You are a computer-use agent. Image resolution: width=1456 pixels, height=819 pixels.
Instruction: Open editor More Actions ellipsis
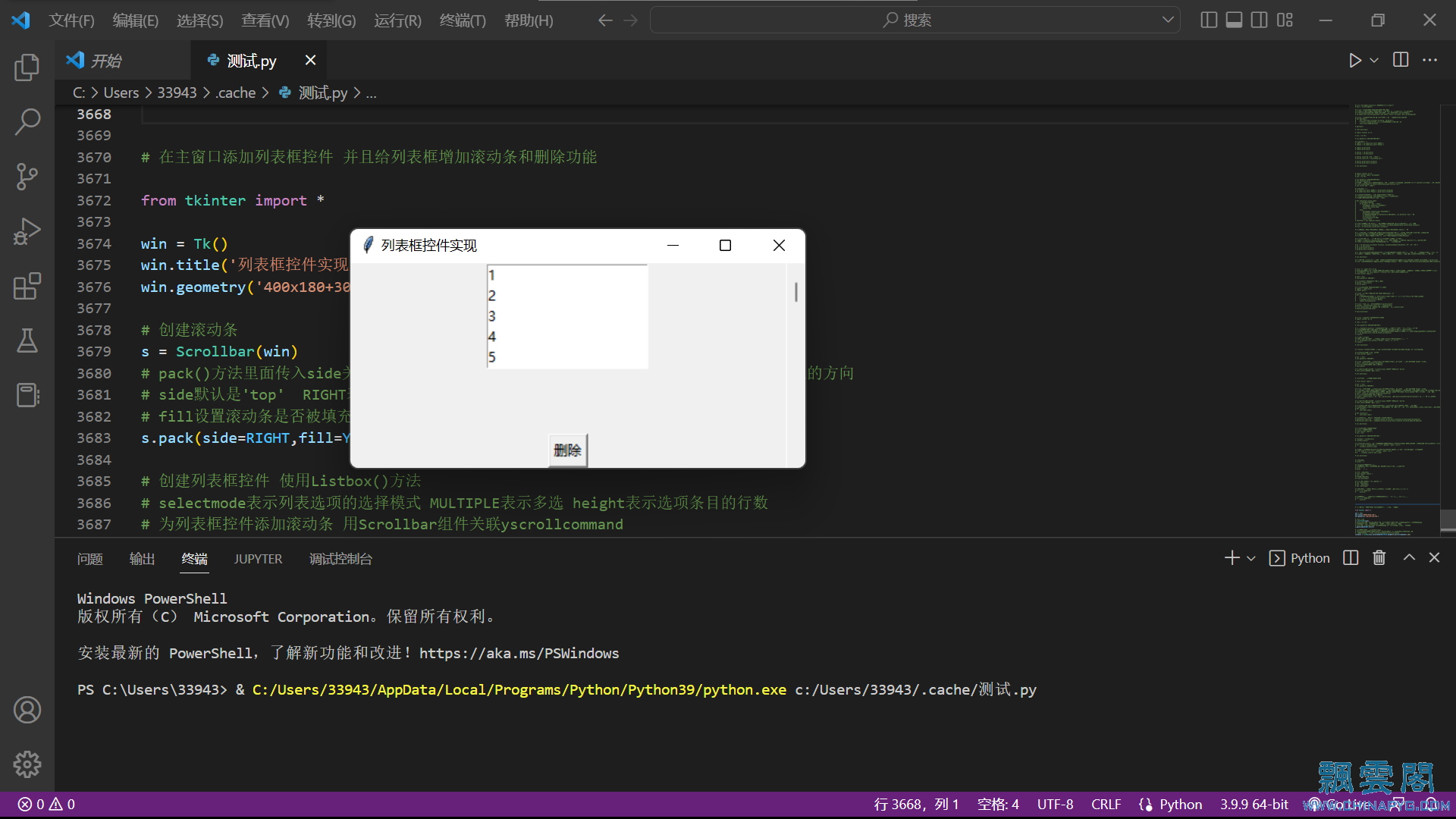point(1429,60)
